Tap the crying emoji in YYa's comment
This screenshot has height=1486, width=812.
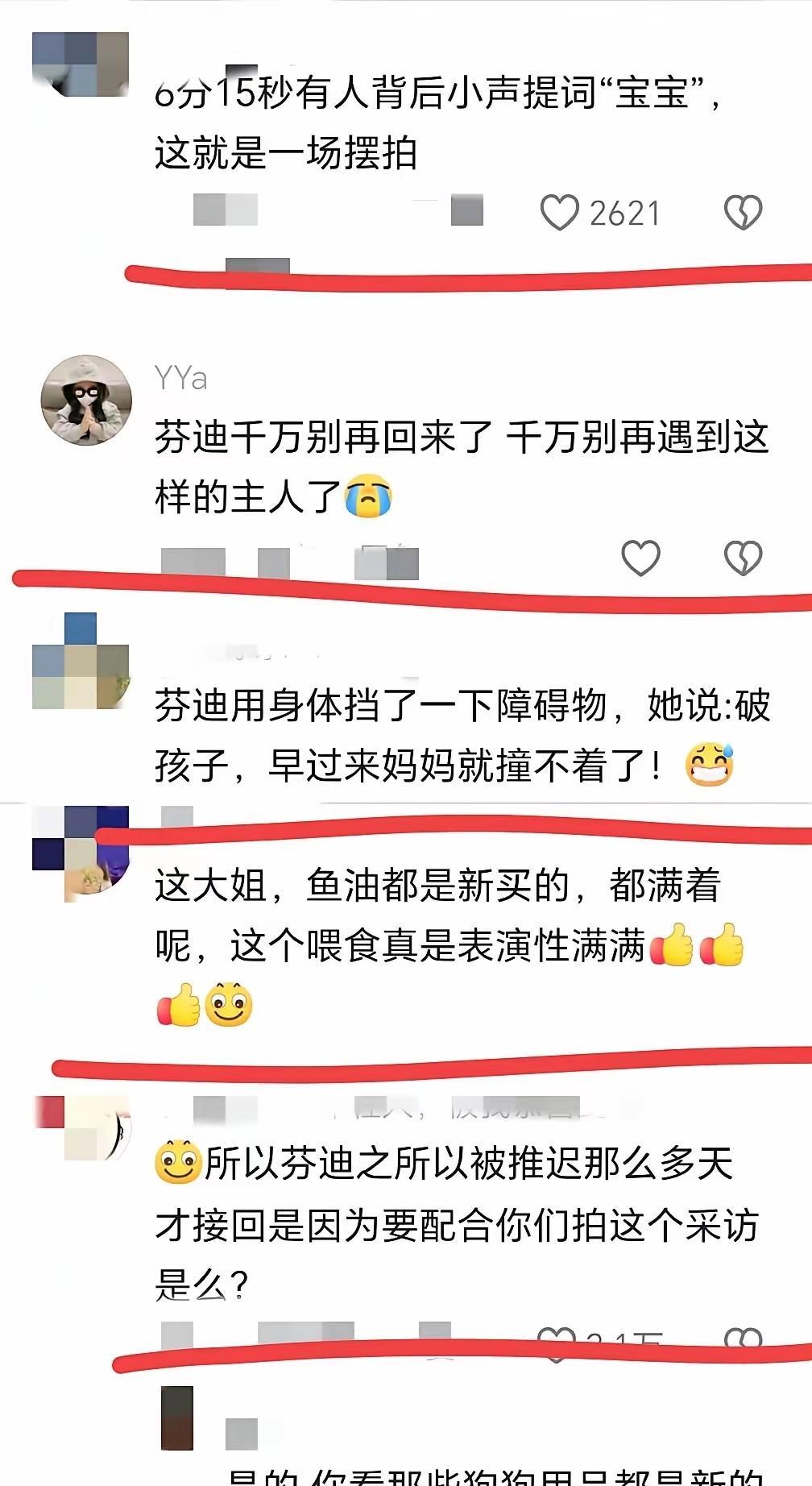click(x=368, y=496)
